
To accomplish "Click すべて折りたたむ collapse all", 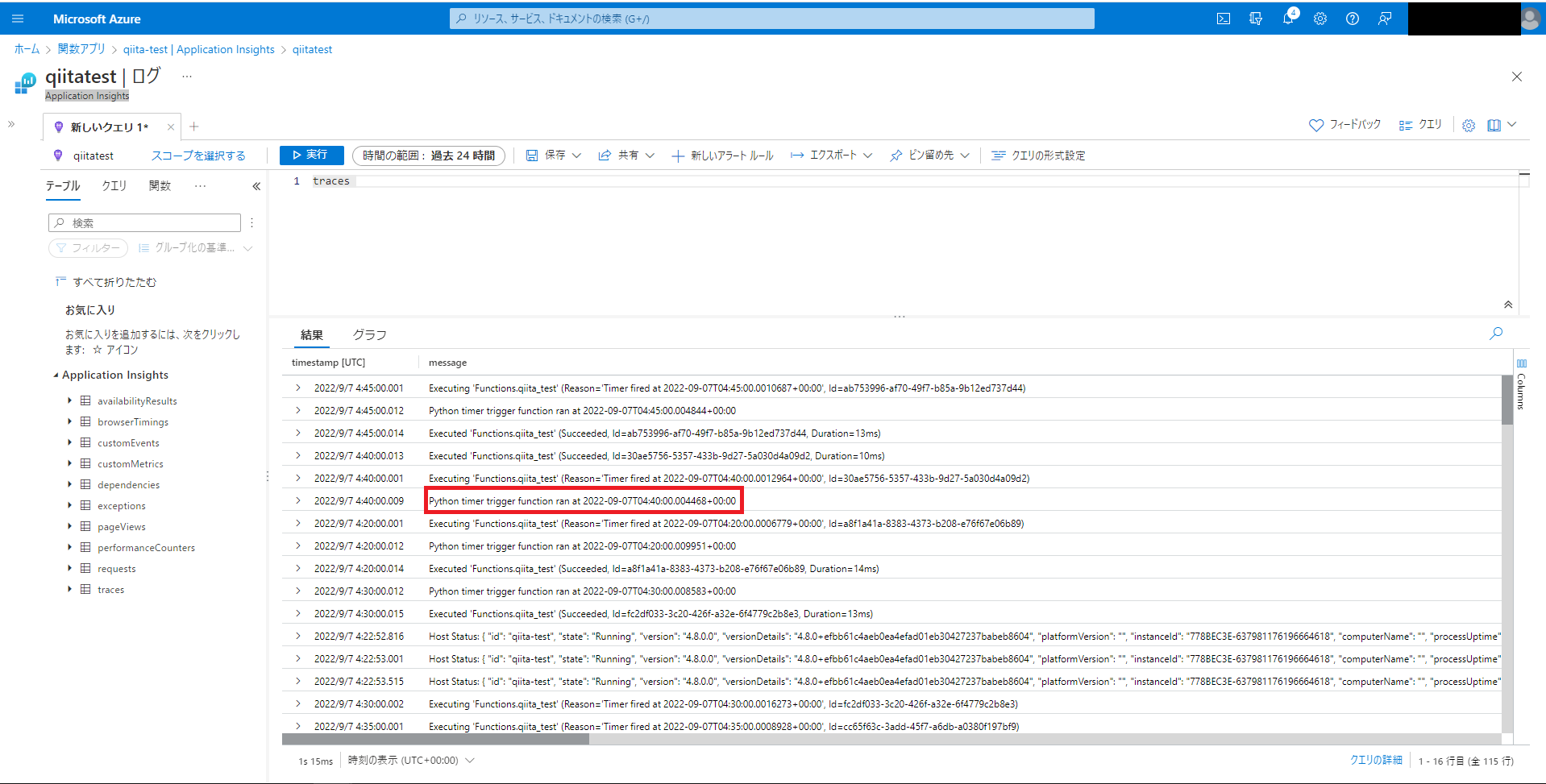I will [x=106, y=282].
